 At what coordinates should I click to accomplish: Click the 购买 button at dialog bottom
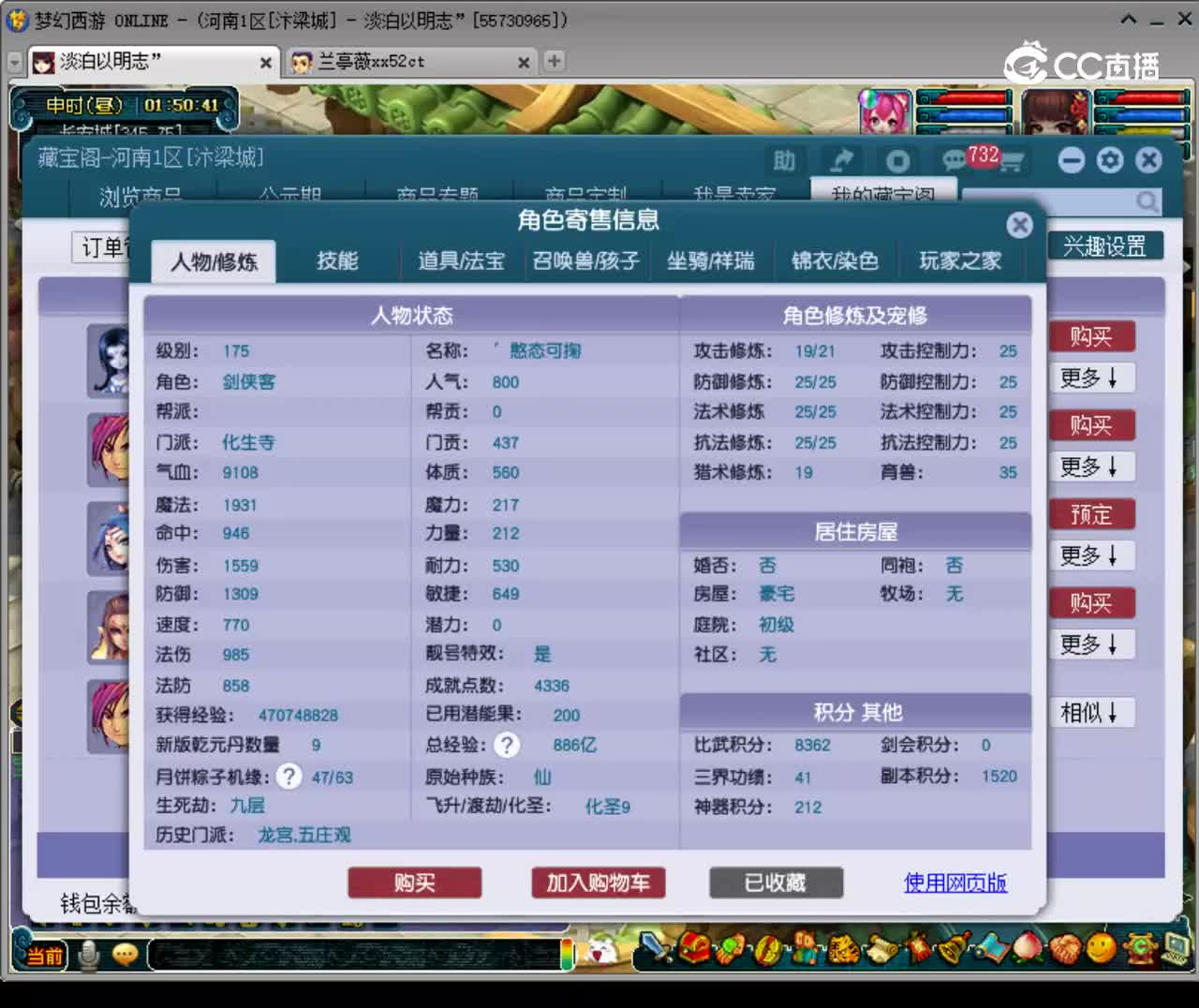[414, 882]
